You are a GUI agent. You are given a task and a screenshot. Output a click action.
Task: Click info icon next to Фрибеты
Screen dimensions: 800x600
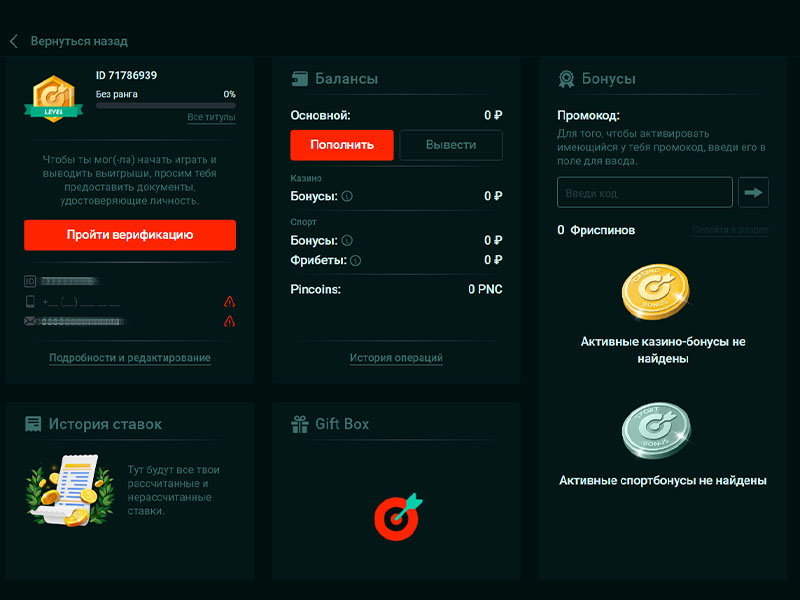[x=356, y=261]
